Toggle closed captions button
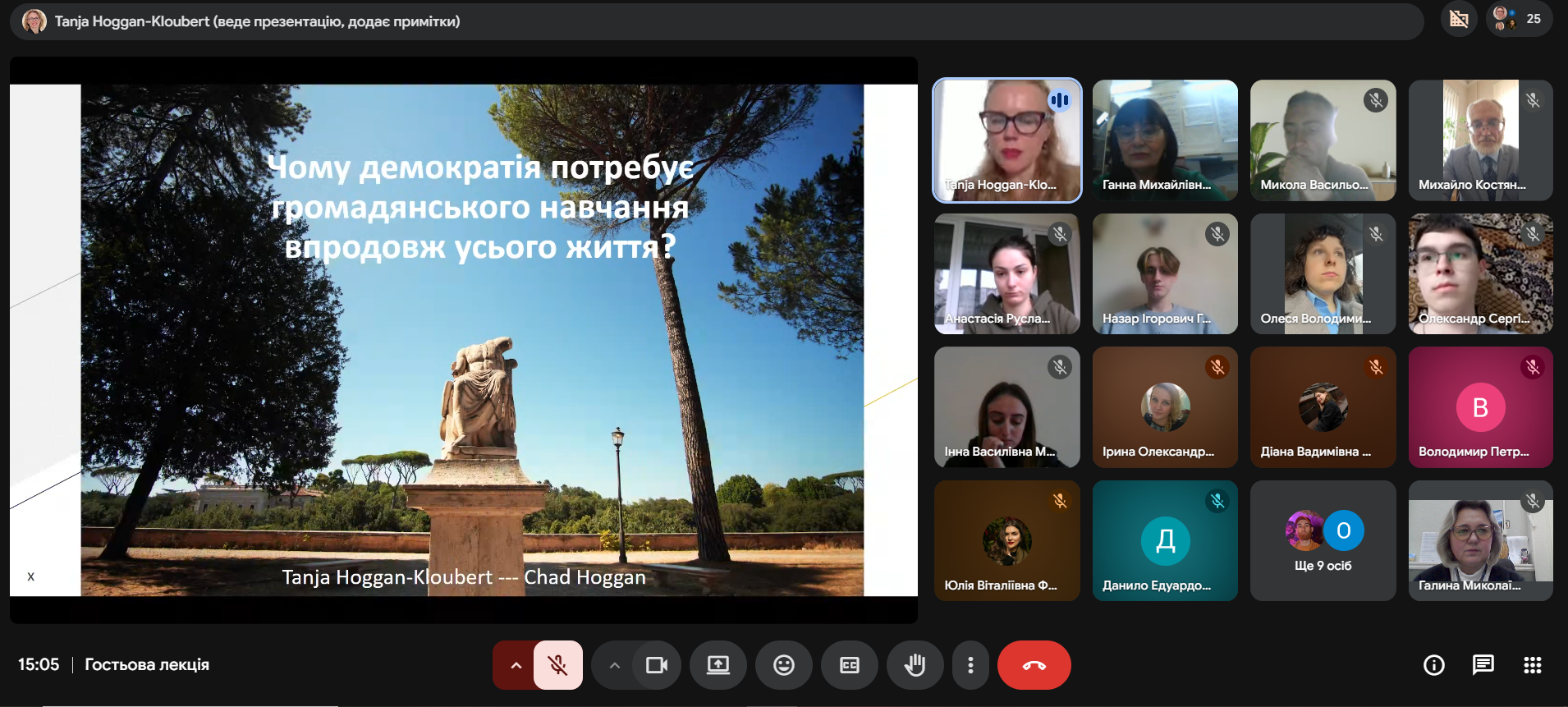1568x707 pixels. point(850,665)
